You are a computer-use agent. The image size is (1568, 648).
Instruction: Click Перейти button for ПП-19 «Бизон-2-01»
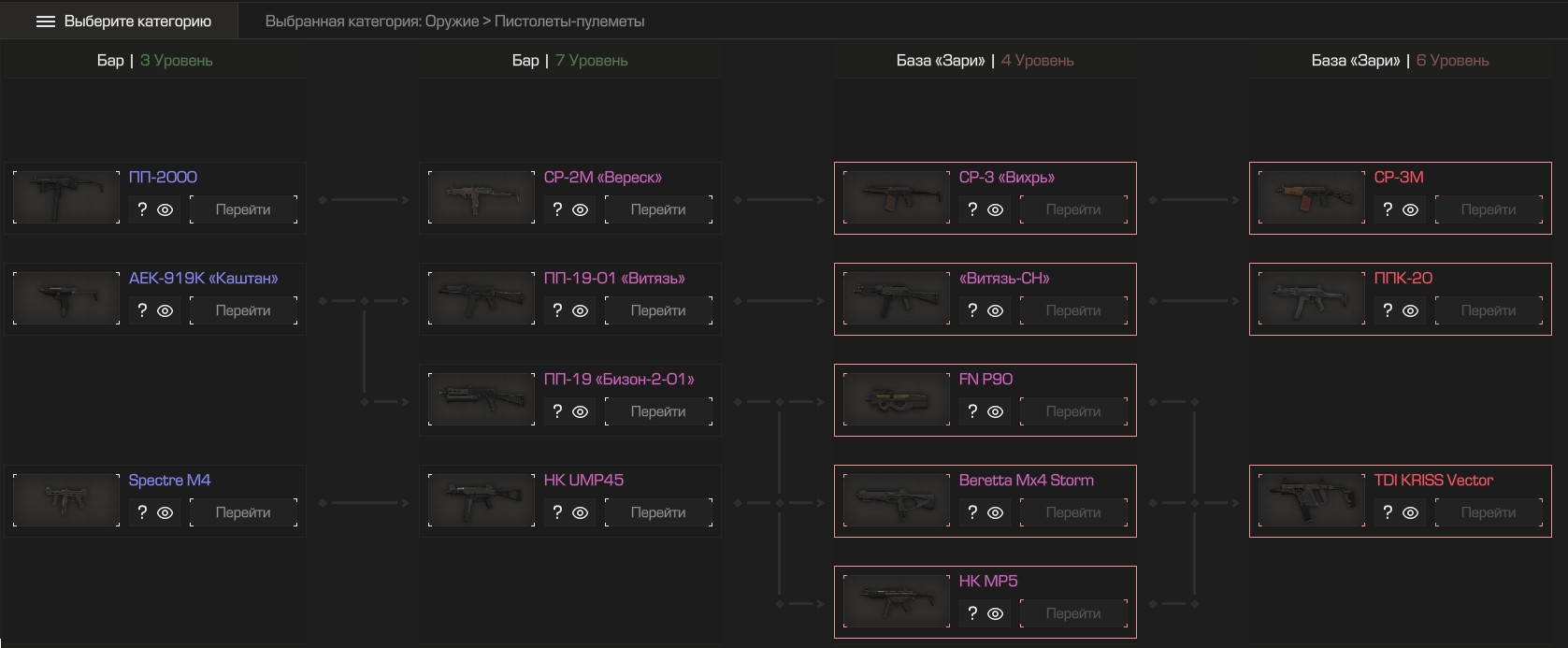pos(658,411)
